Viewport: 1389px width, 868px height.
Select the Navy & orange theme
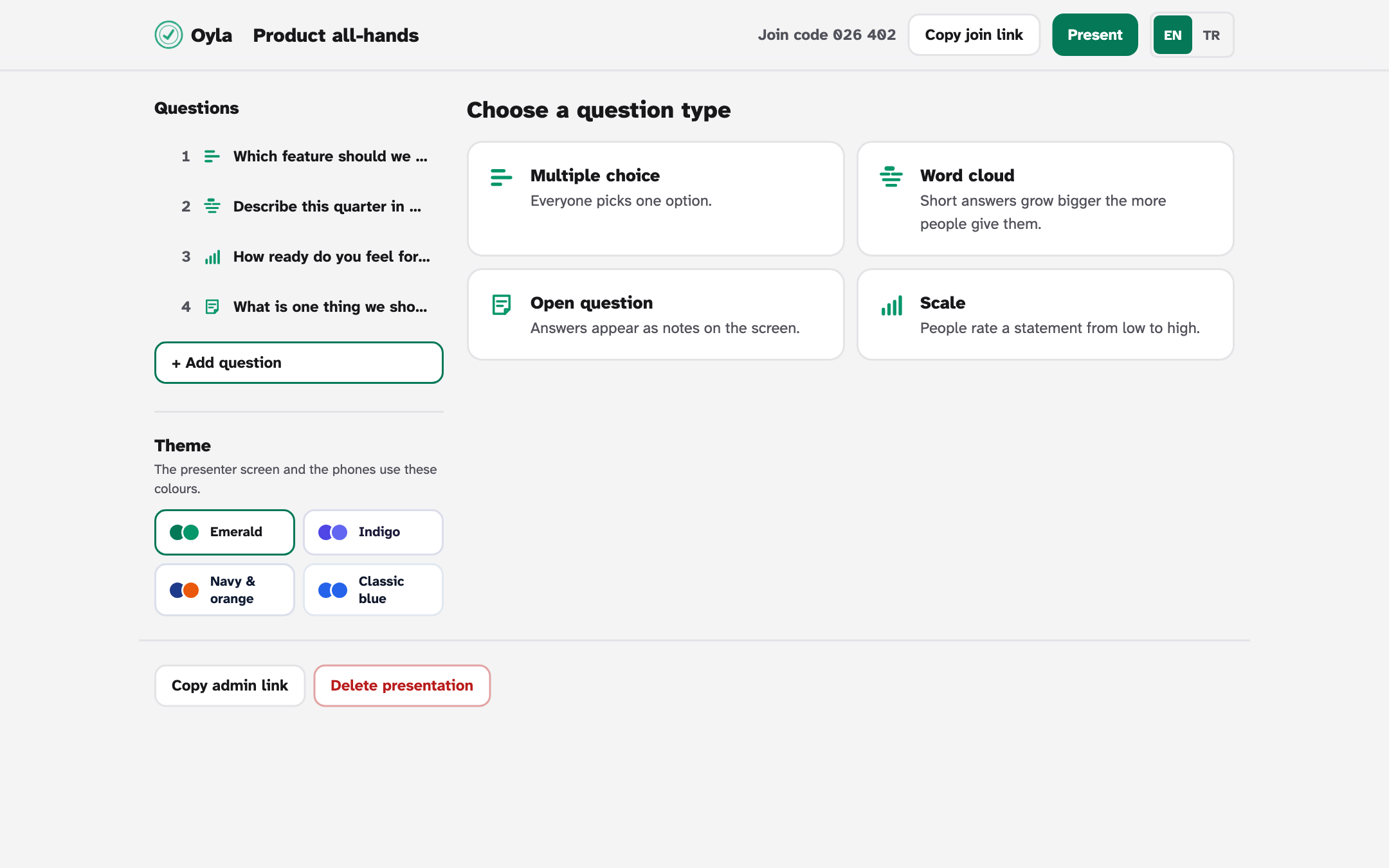click(x=224, y=590)
